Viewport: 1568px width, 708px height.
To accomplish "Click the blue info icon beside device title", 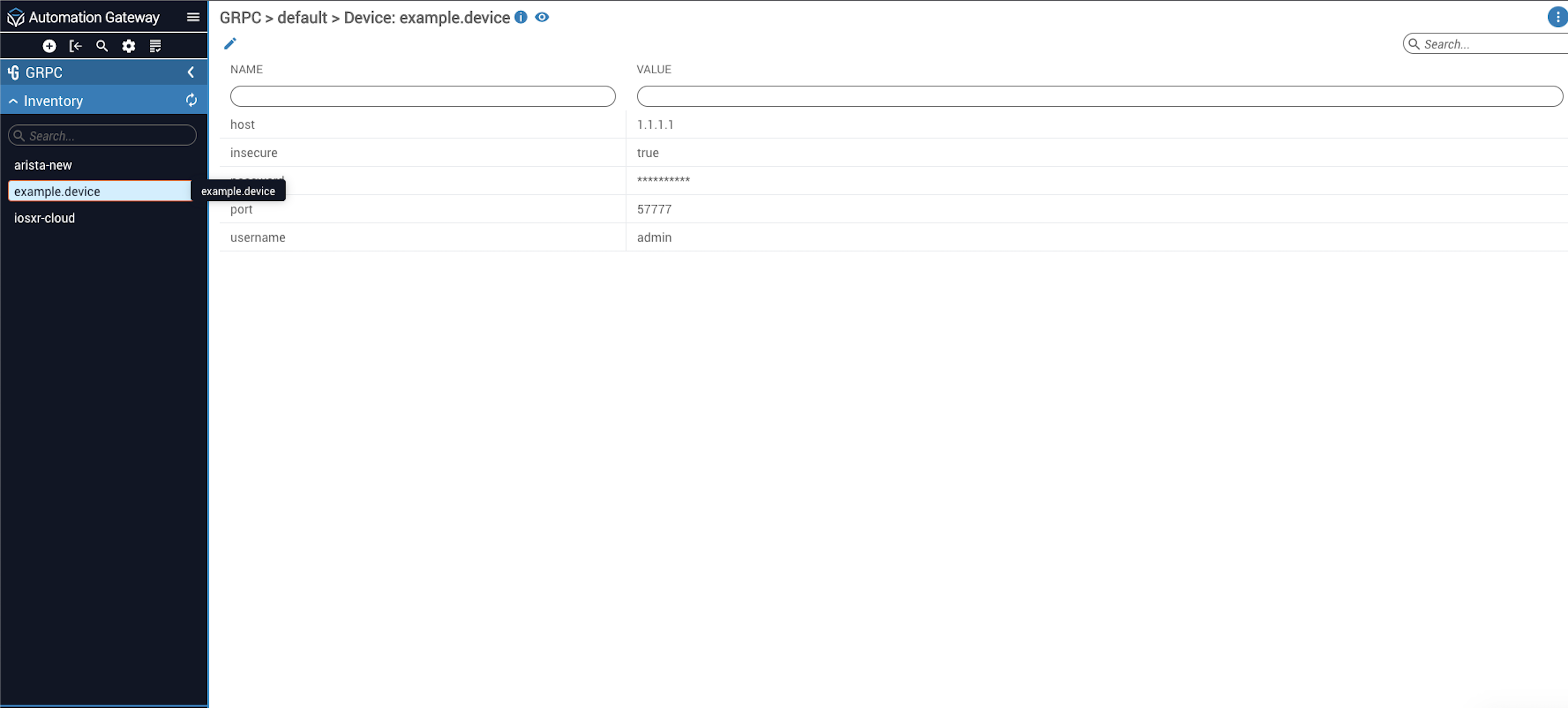I will click(520, 17).
